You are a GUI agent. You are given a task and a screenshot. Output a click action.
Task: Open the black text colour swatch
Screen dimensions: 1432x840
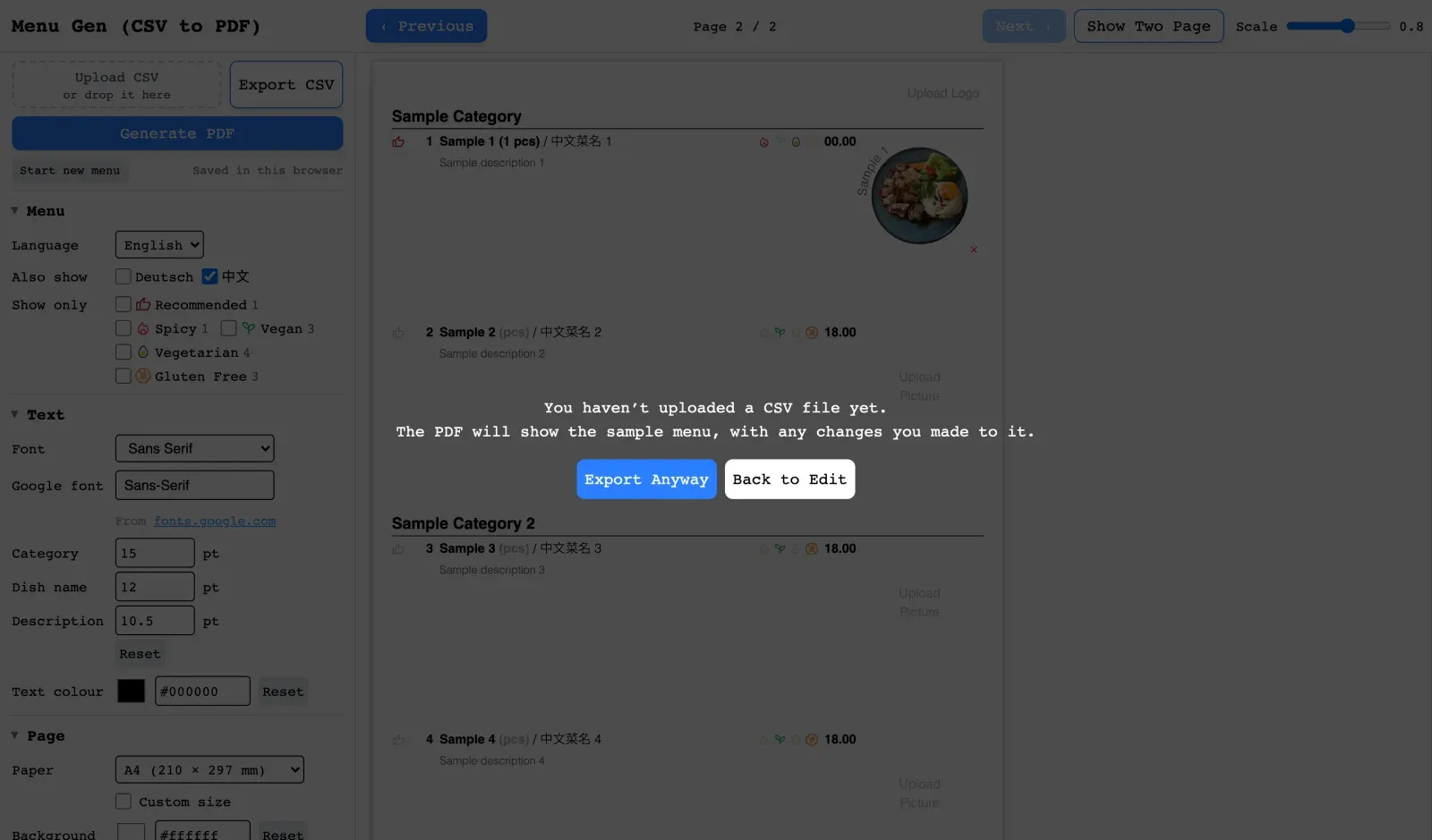coord(131,691)
